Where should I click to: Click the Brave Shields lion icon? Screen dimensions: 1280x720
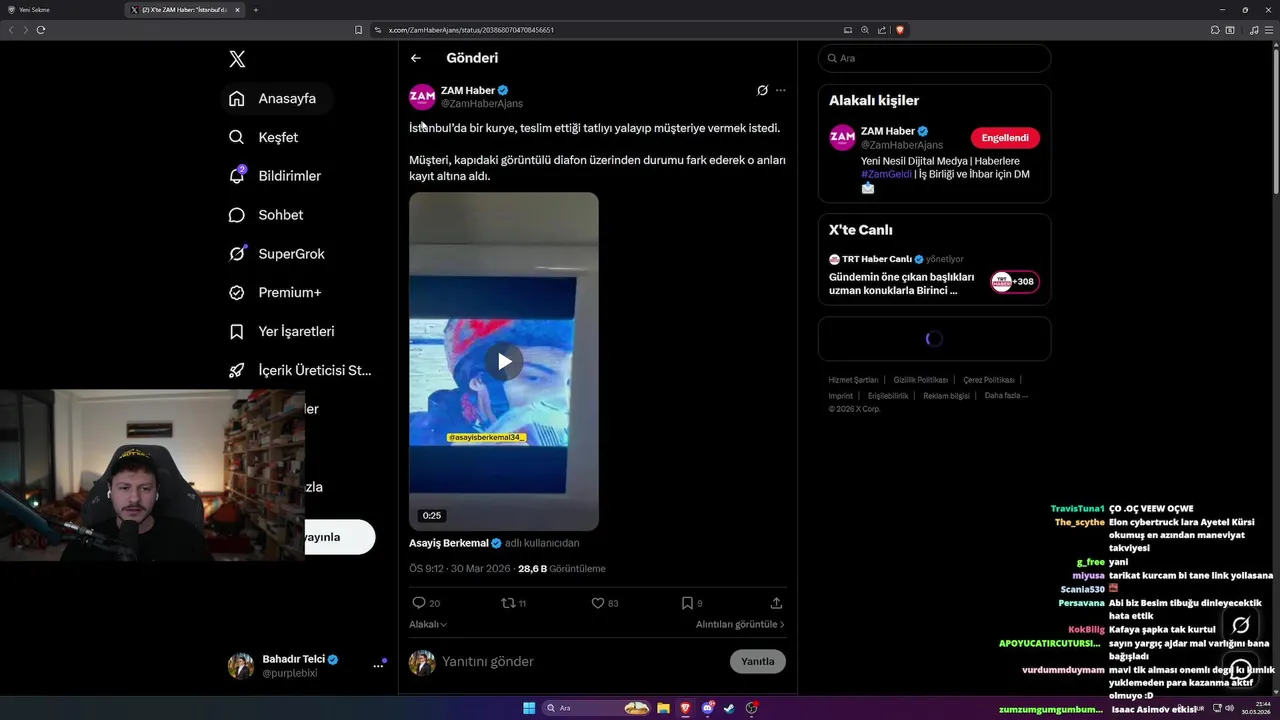pyautogui.click(x=900, y=30)
